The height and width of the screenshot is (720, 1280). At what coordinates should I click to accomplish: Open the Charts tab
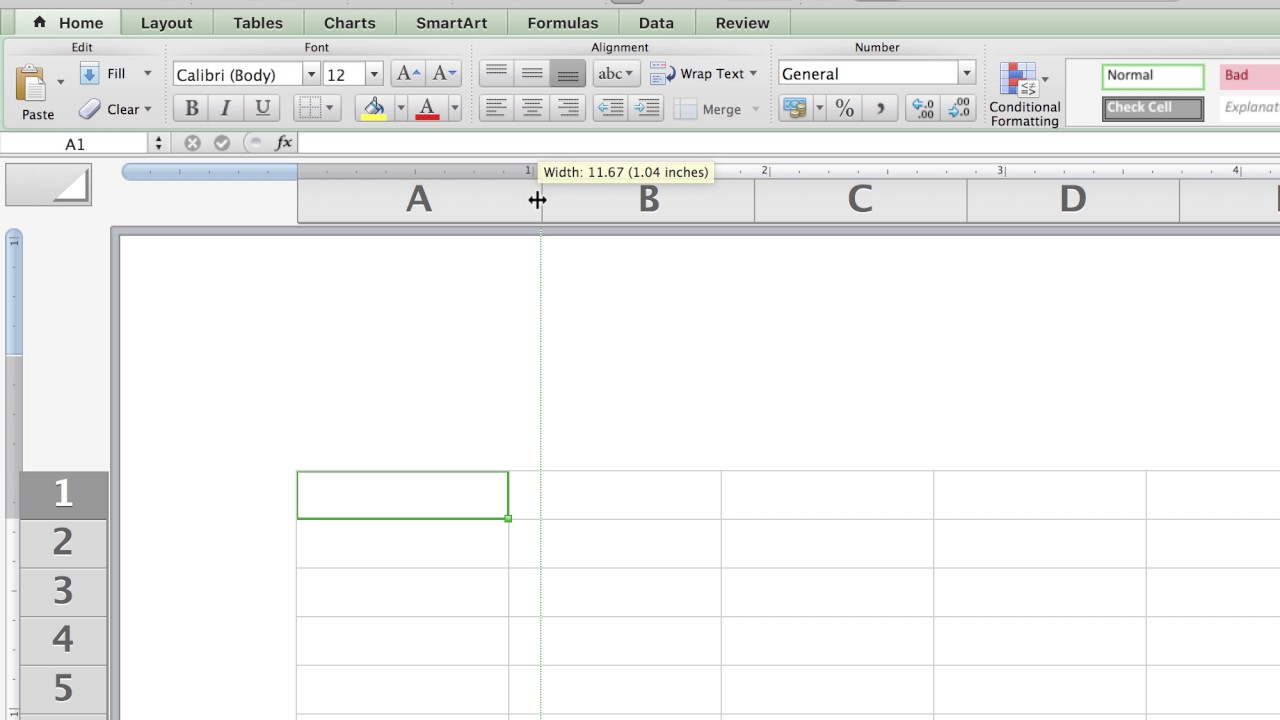point(350,22)
